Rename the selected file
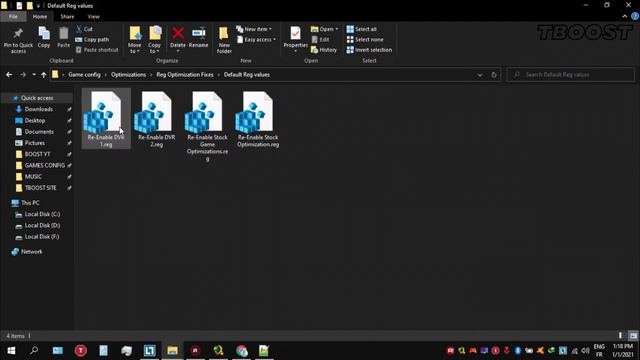This screenshot has width=640, height=360. (x=198, y=38)
